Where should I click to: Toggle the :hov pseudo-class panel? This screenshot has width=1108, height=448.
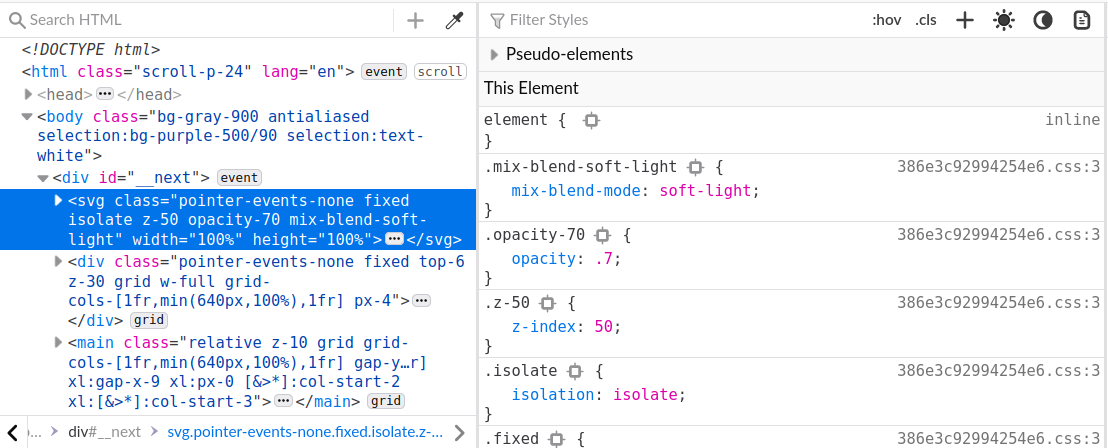[886, 20]
